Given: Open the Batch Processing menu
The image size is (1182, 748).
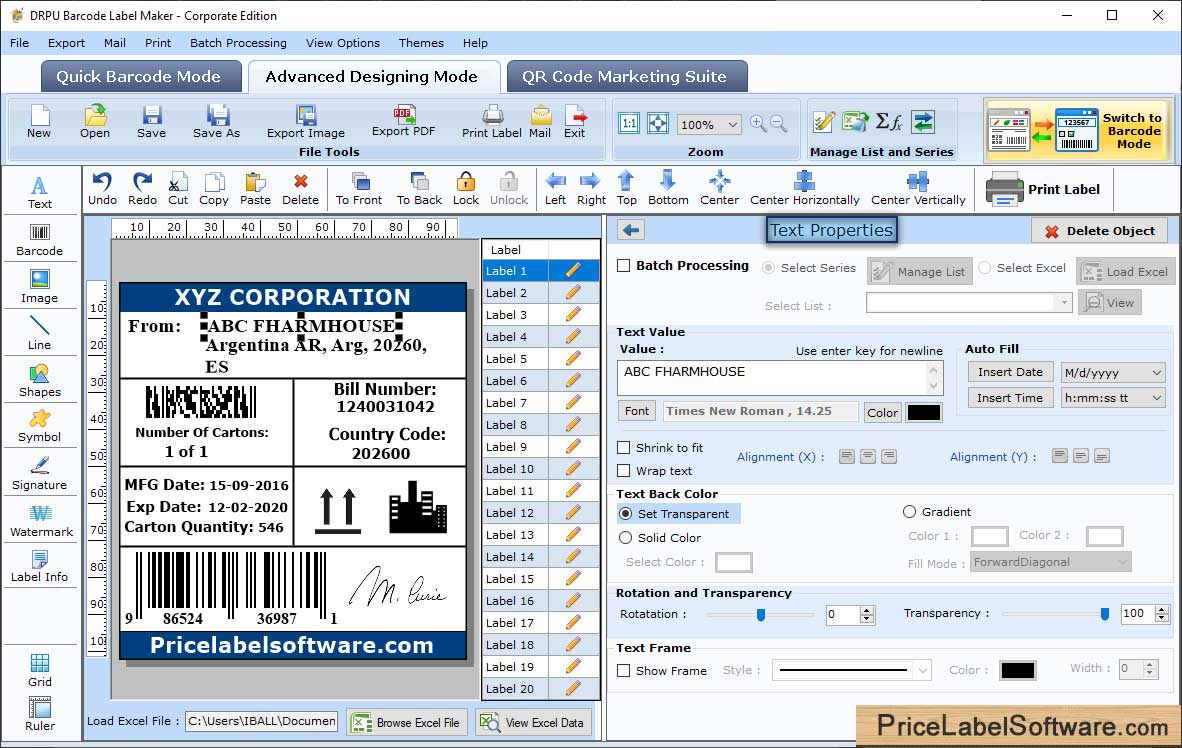Looking at the screenshot, I should 238,43.
